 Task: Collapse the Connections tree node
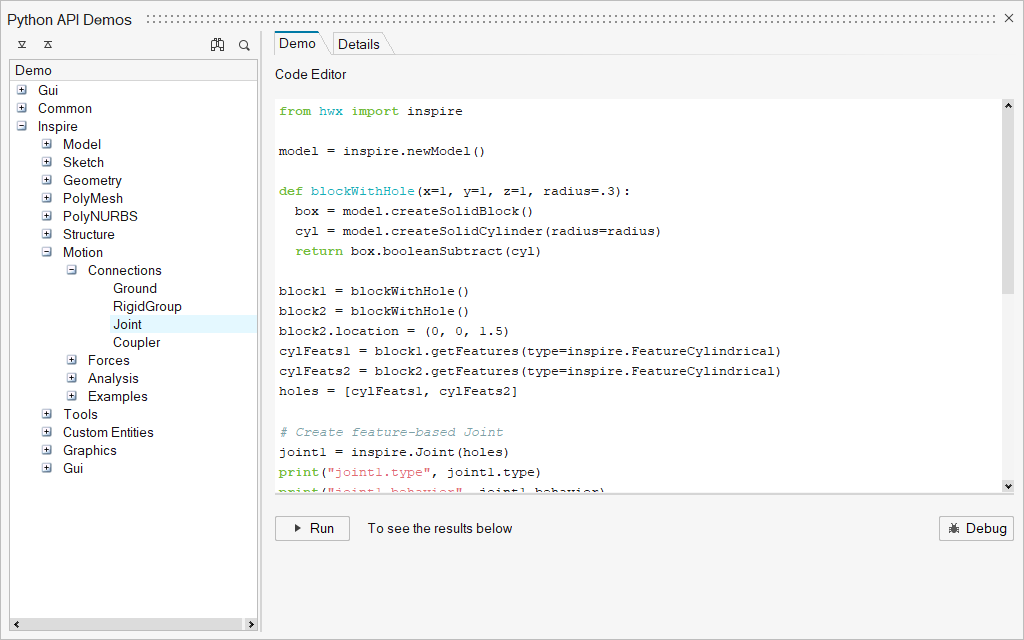[72, 271]
